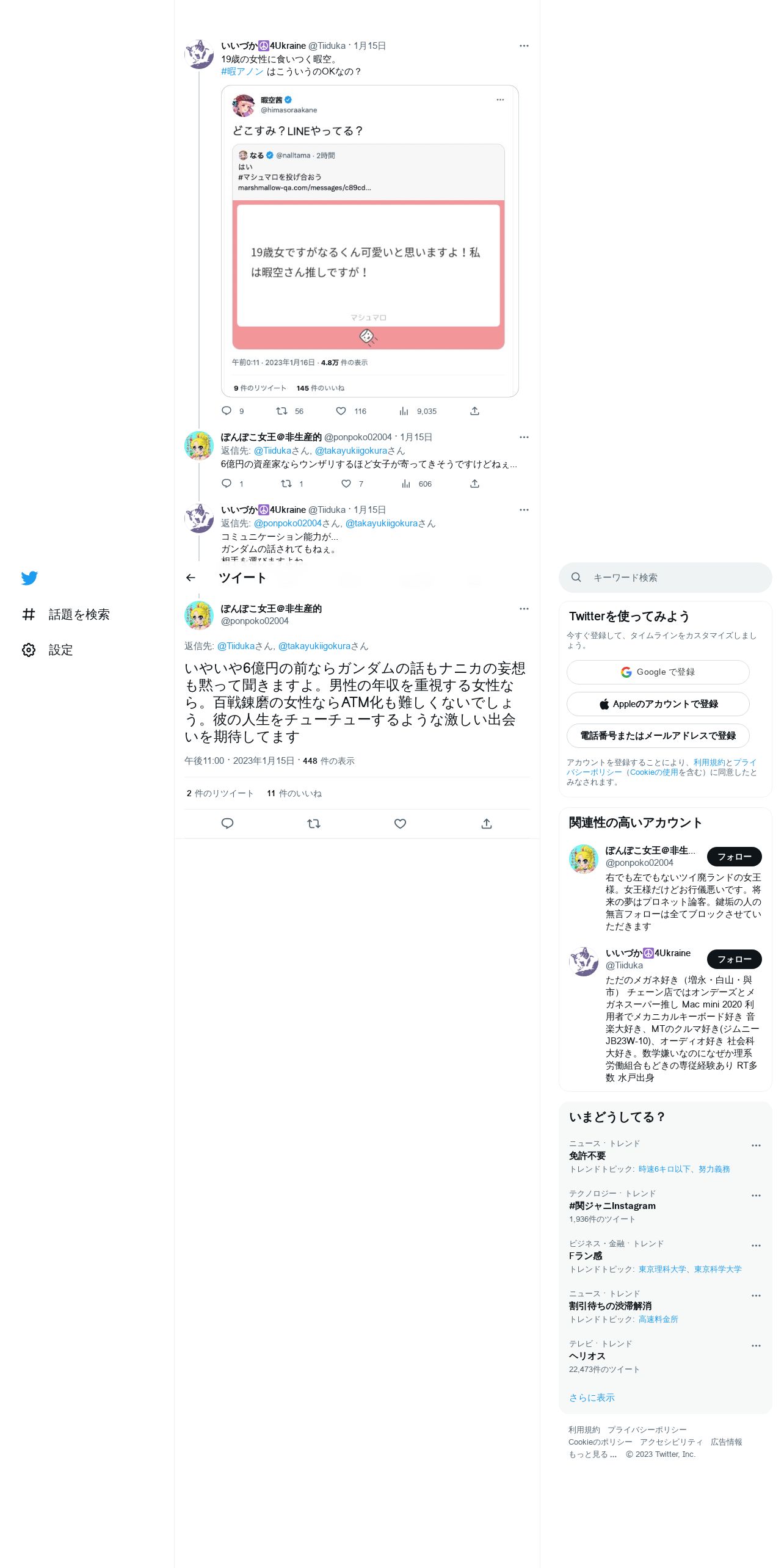
Task: Retweet the main ponpoko02004 tweet
Action: (x=314, y=824)
